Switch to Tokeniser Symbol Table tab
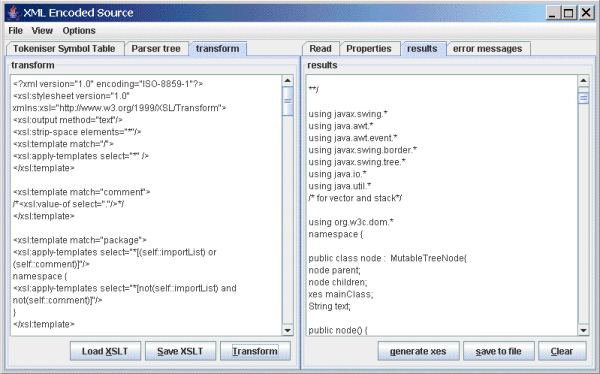The height and width of the screenshot is (374, 600). click(64, 49)
